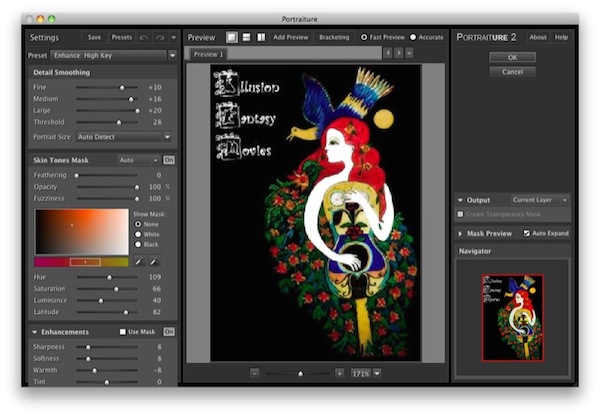
Task: Click the Fine smoothing slider handle
Action: 122,88
